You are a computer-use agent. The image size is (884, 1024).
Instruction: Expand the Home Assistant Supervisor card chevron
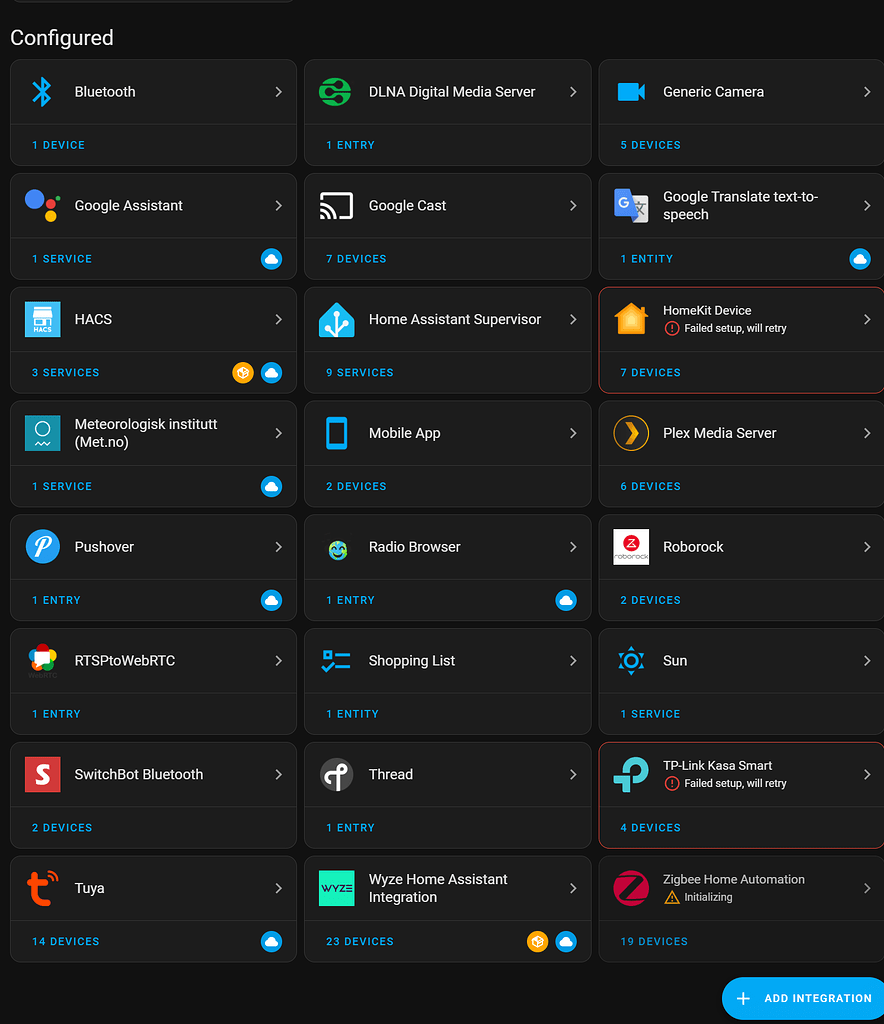[572, 319]
